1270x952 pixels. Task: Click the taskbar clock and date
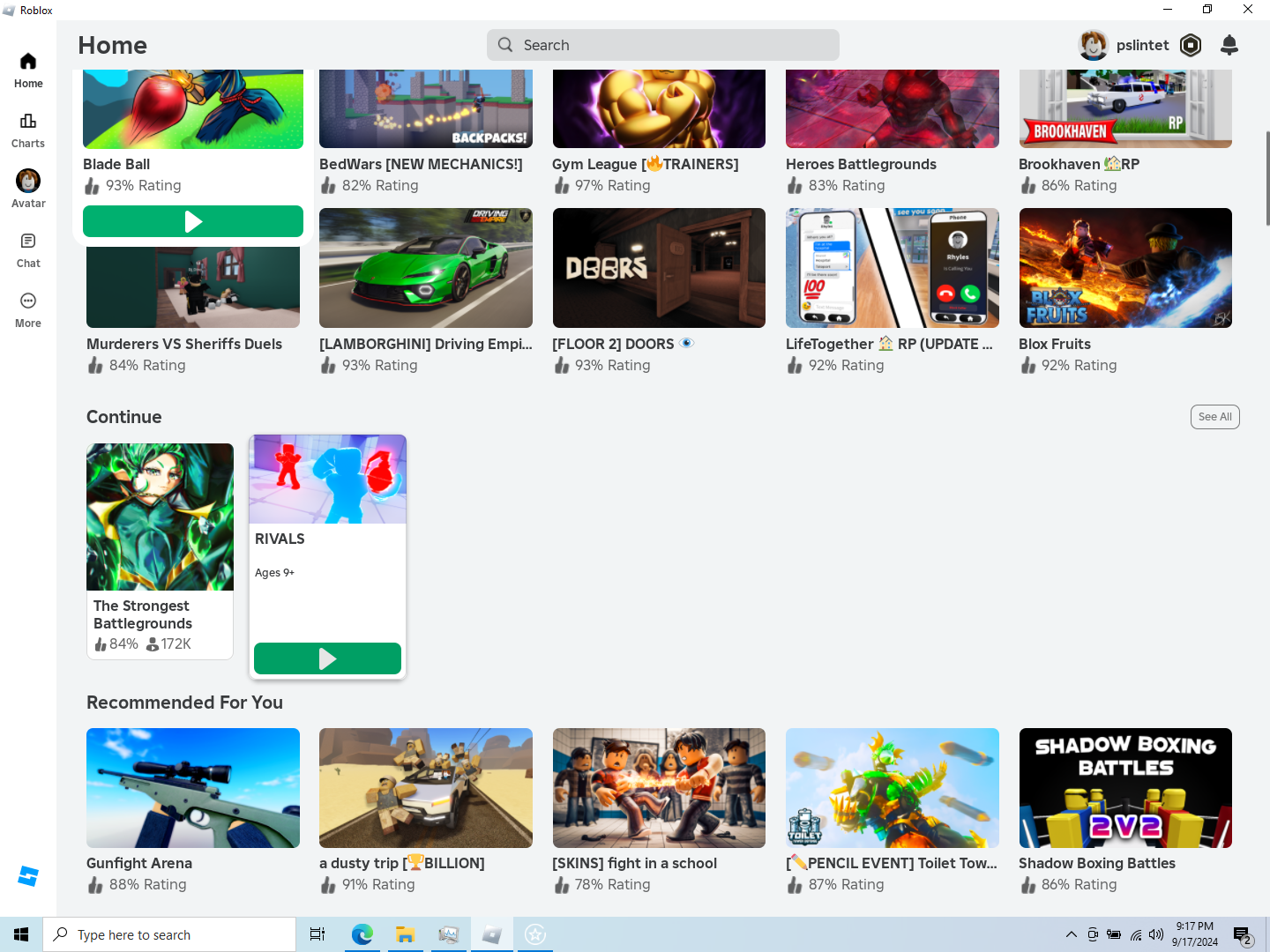[1195, 934]
